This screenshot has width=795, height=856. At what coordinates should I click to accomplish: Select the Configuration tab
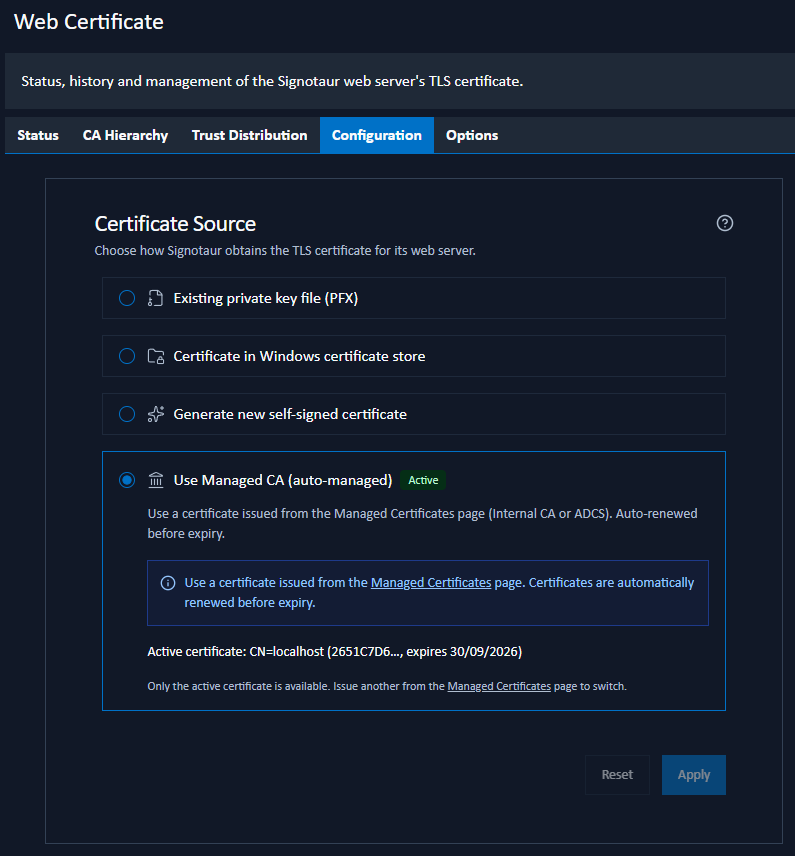pyautogui.click(x=377, y=135)
